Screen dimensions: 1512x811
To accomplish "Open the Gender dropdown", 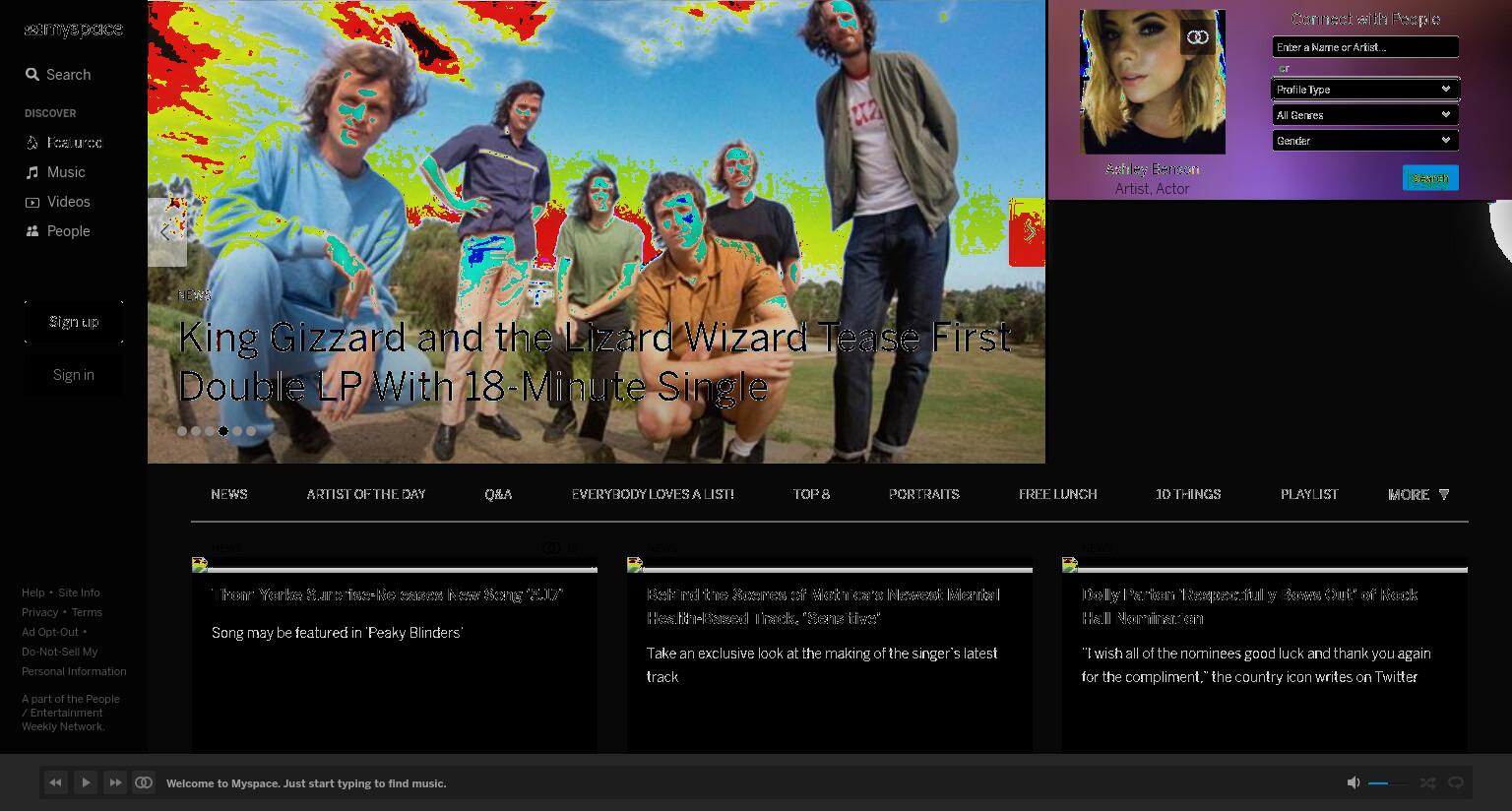I will point(1365,141).
